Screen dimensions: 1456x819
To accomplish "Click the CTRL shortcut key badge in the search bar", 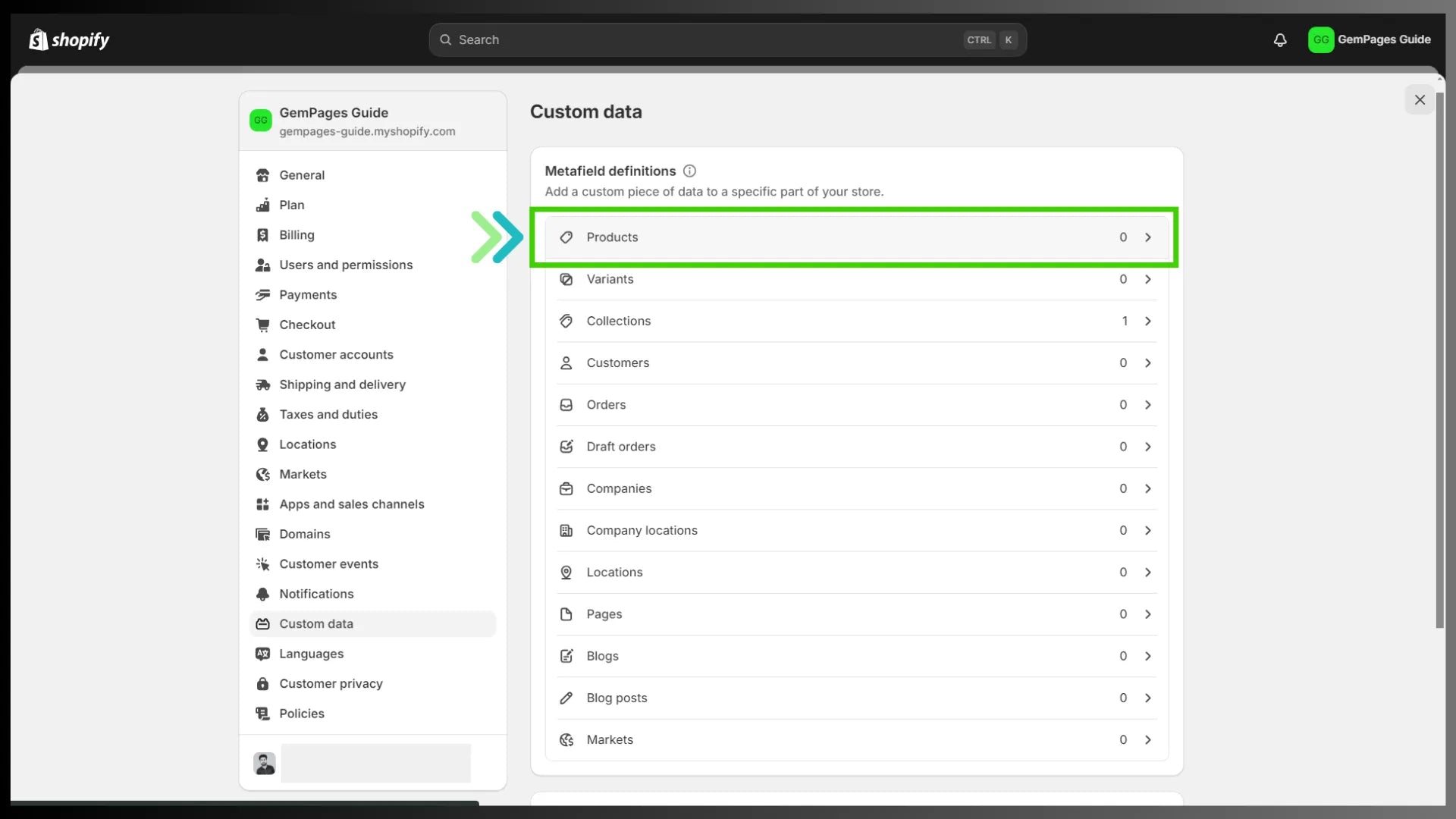I will [x=979, y=40].
